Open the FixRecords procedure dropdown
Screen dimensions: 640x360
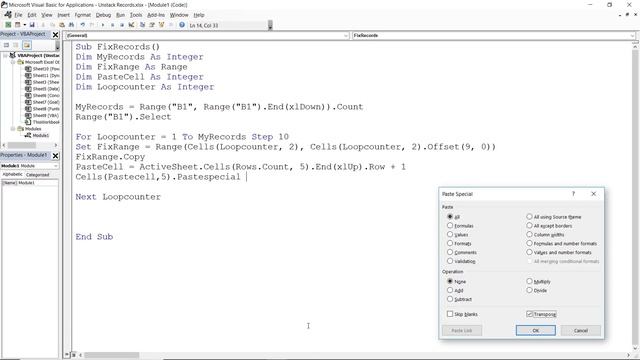[632, 36]
